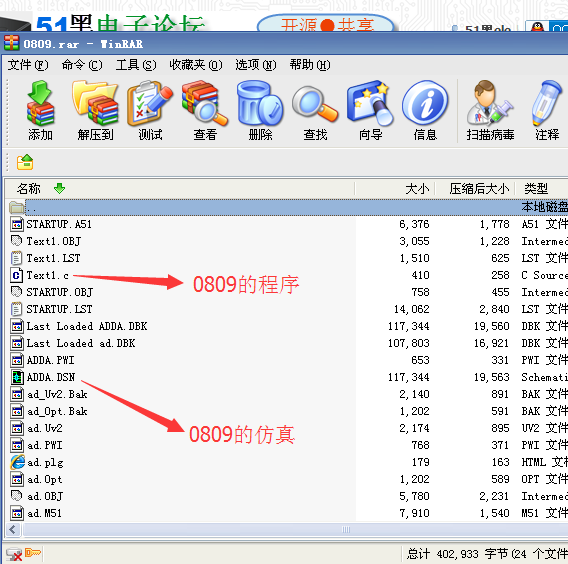
Task: Click the Comment (注释) pencil icon
Action: pyautogui.click(x=547, y=103)
